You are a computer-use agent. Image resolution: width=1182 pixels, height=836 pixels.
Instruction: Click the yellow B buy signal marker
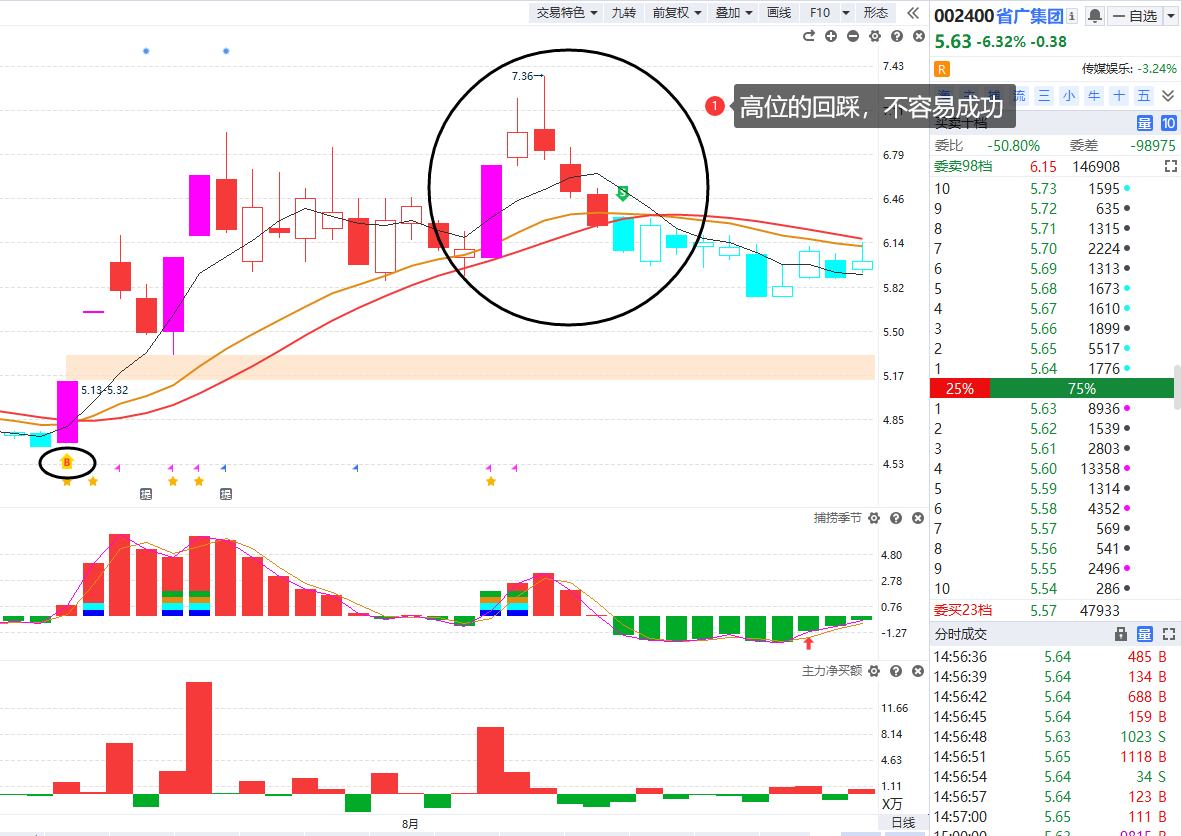tap(67, 462)
